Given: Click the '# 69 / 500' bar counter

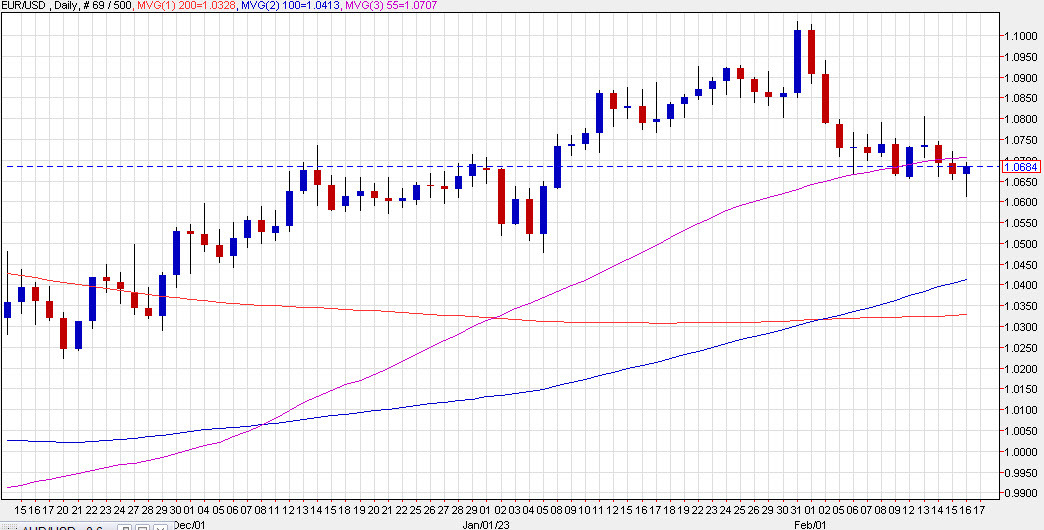Looking at the screenshot, I should click(x=108, y=5).
